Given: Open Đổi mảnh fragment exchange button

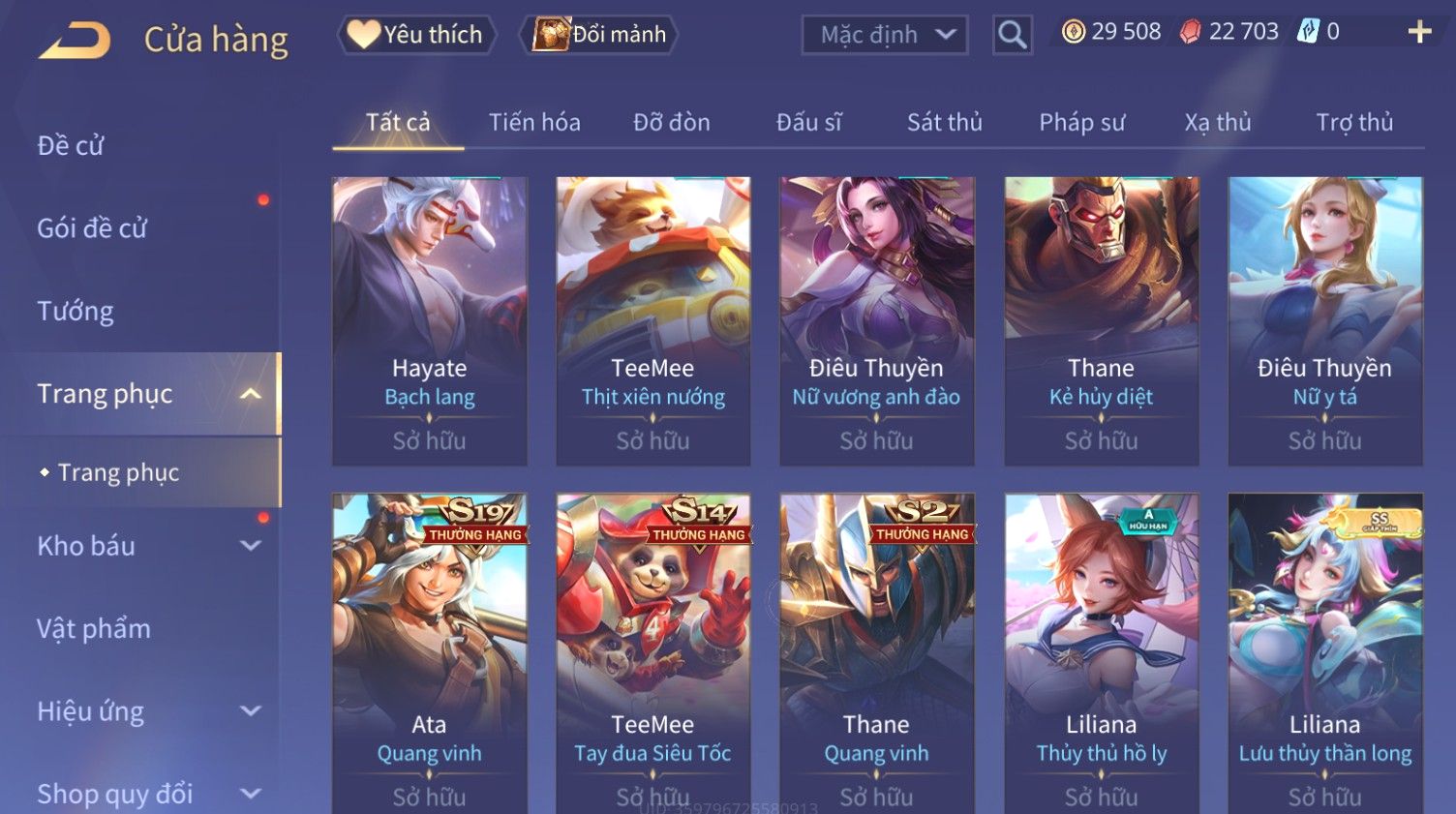Looking at the screenshot, I should (x=599, y=35).
